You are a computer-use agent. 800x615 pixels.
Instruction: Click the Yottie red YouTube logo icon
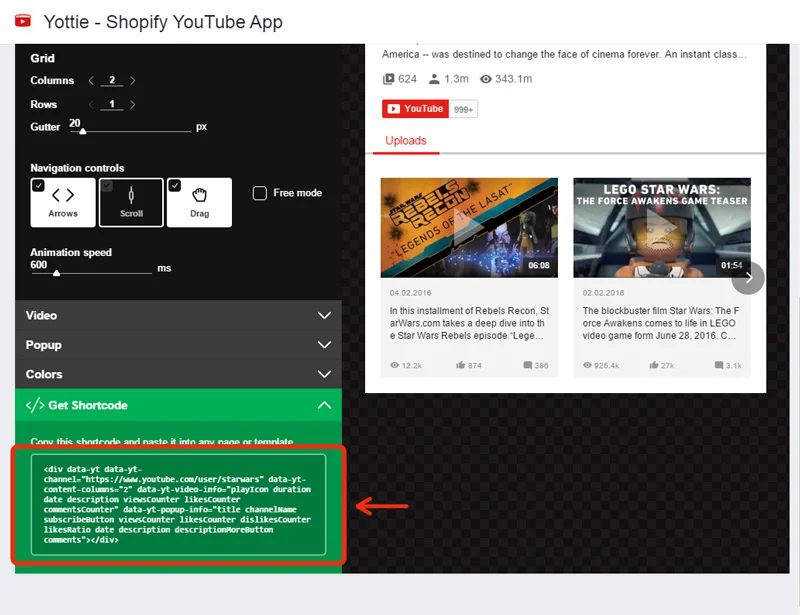(x=22, y=21)
